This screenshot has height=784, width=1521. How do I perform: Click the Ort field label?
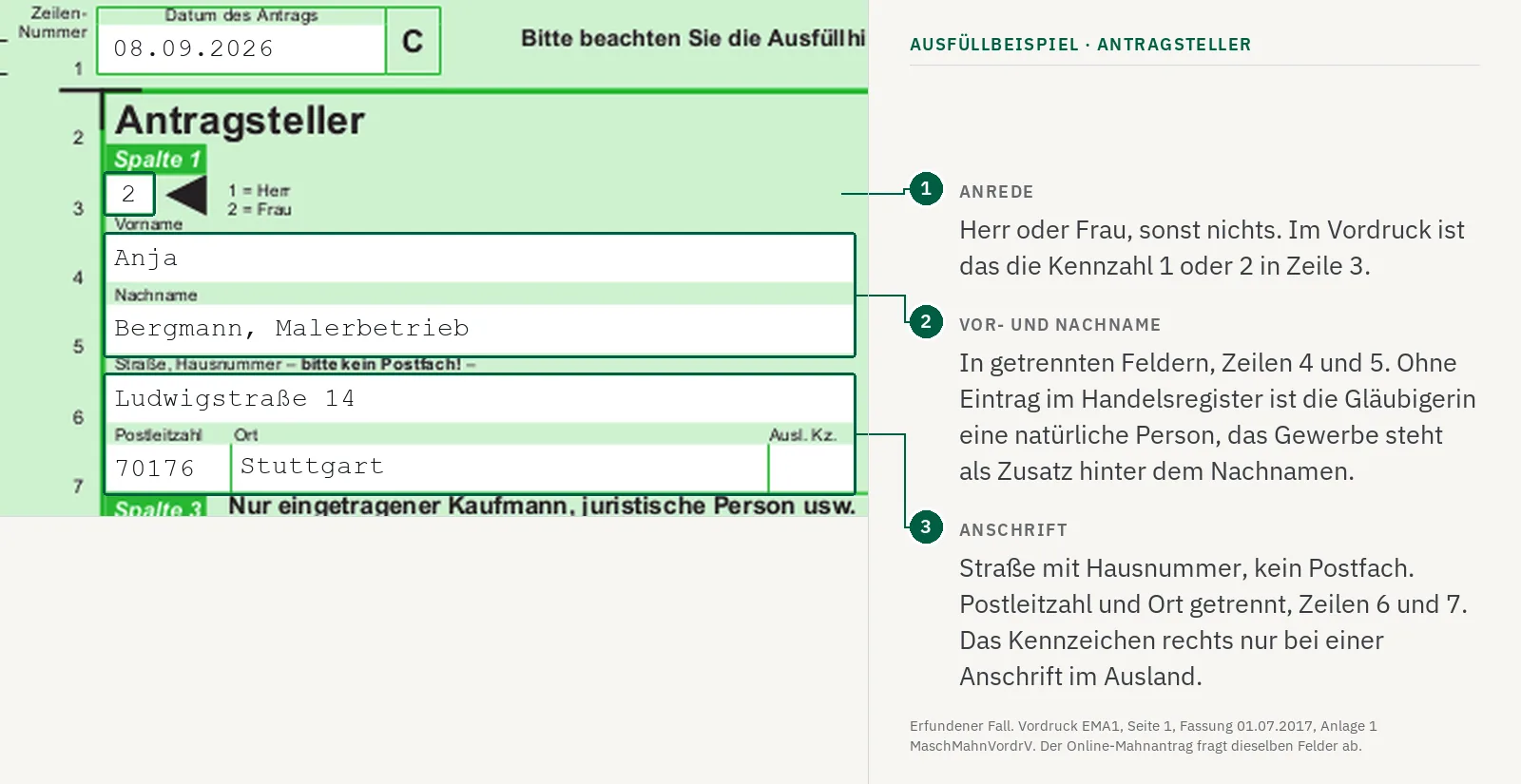(246, 435)
